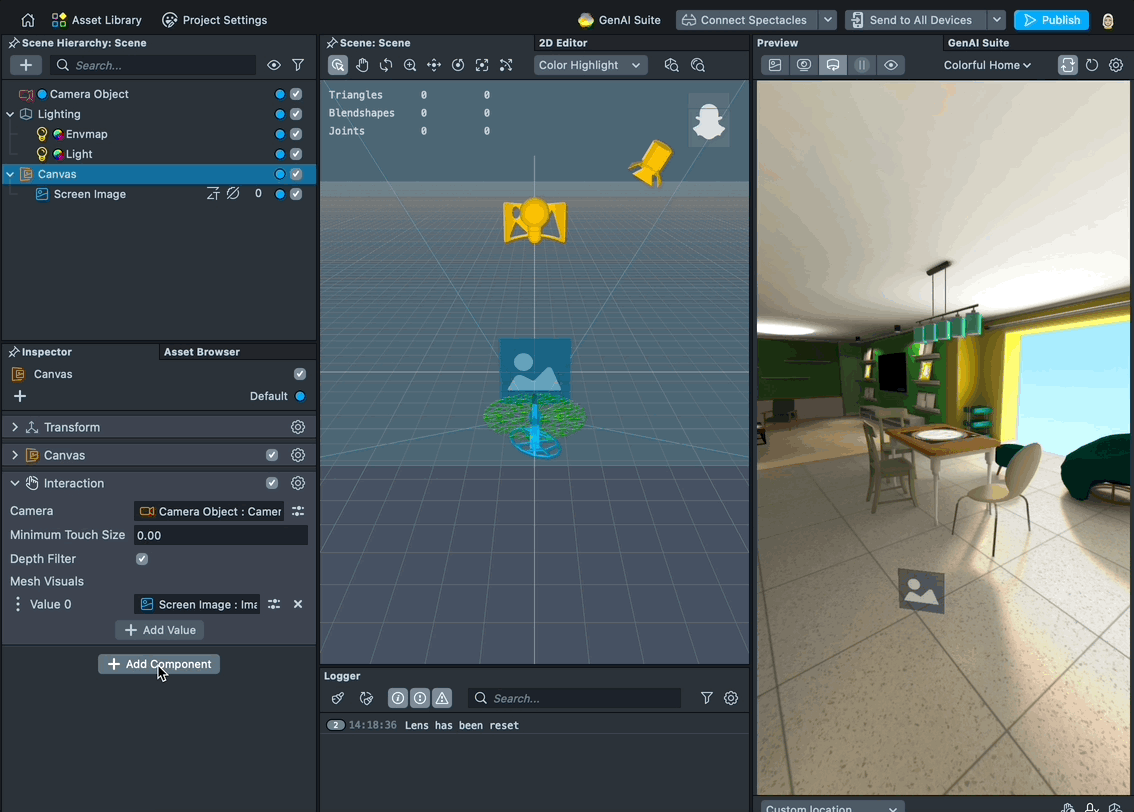Select the Pan tool in the Scene toolbar
Viewport: 1134px width, 812px height.
[x=362, y=64]
